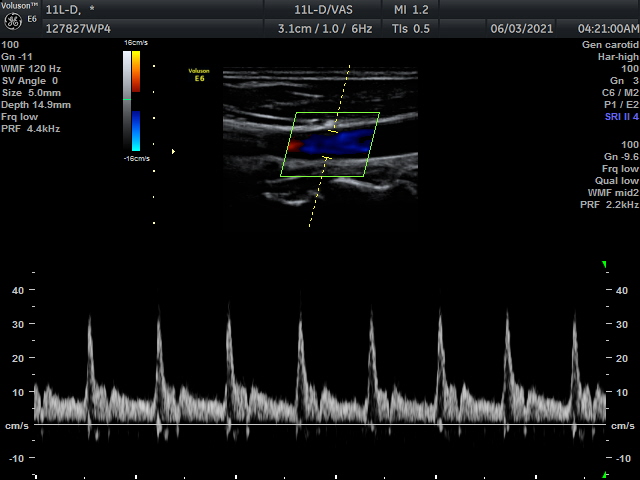
Task: Click the spectral Doppler baseline
Action: coord(320,425)
